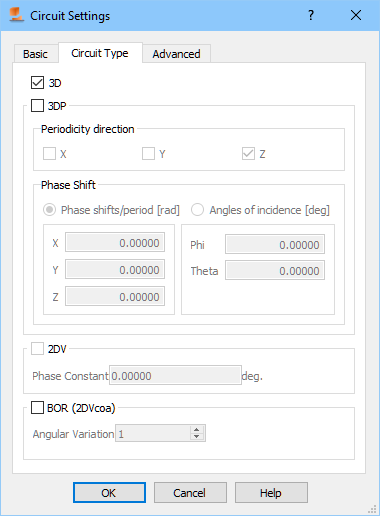This screenshot has height=516, width=380.
Task: Select Phase shifts/period [rad] radio button
Action: coord(49,210)
